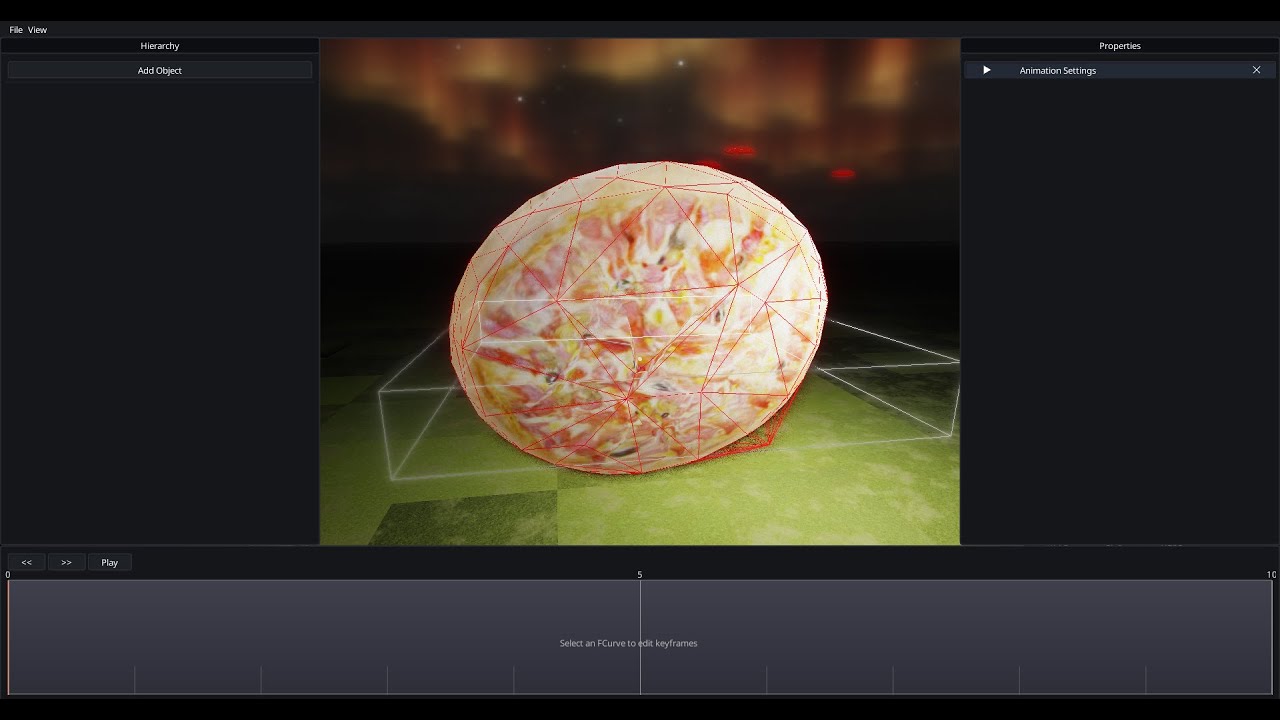This screenshot has height=720, width=1280.
Task: Open the File menu
Action: point(16,30)
